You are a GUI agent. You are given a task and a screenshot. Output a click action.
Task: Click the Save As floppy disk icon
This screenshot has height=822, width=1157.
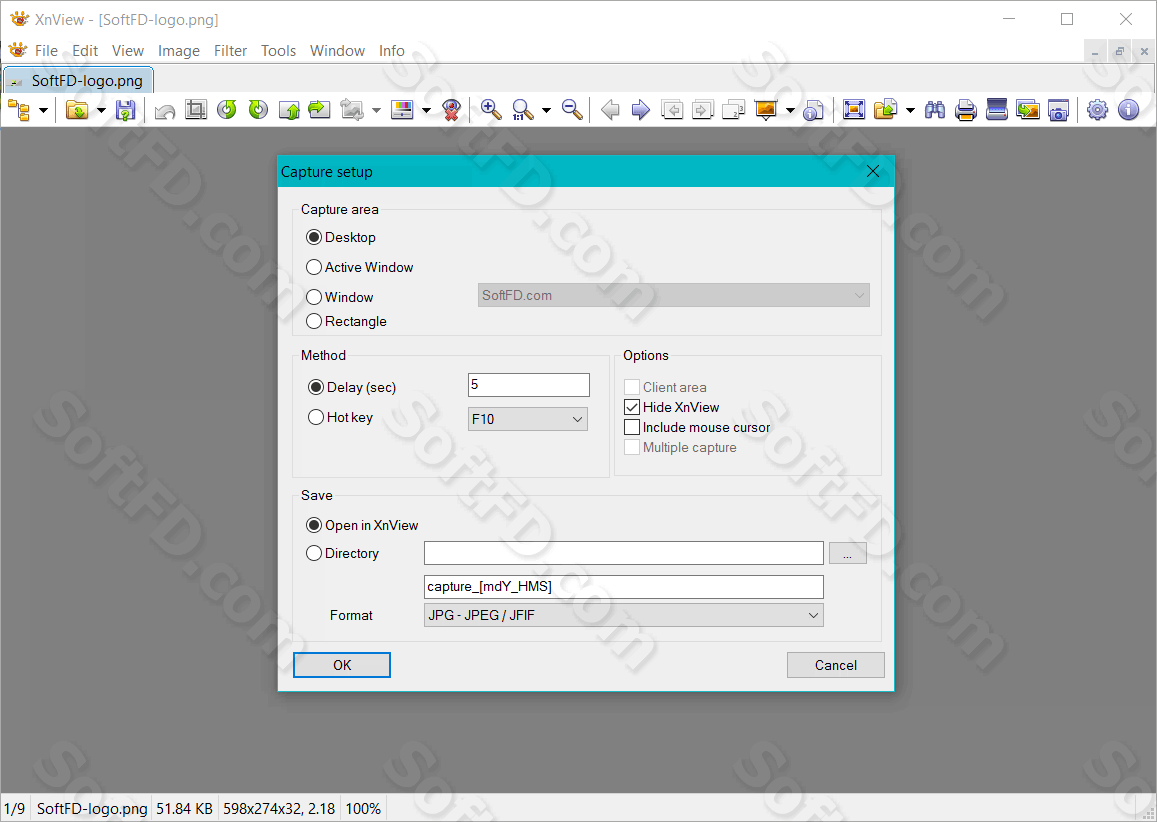125,111
